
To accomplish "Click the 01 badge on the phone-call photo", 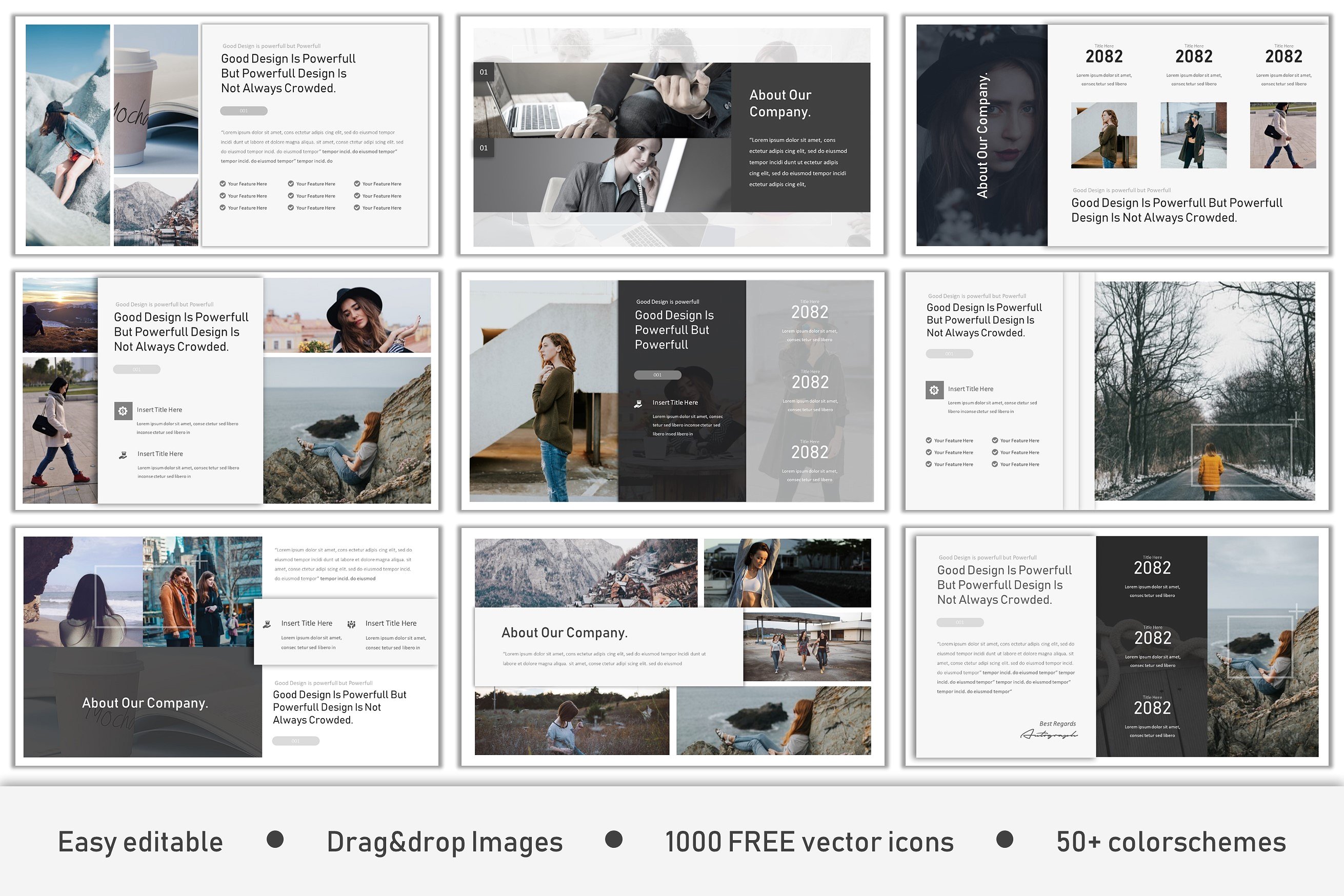I will click(x=484, y=148).
